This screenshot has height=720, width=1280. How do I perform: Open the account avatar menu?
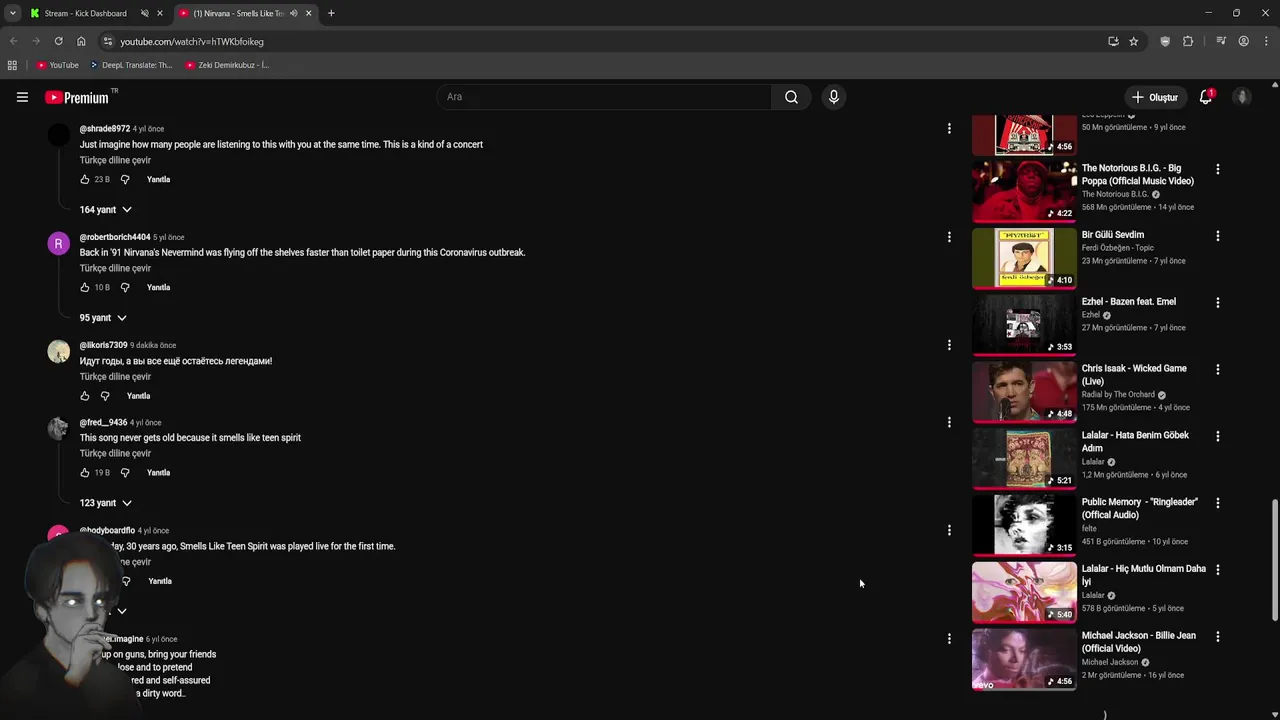[1242, 97]
